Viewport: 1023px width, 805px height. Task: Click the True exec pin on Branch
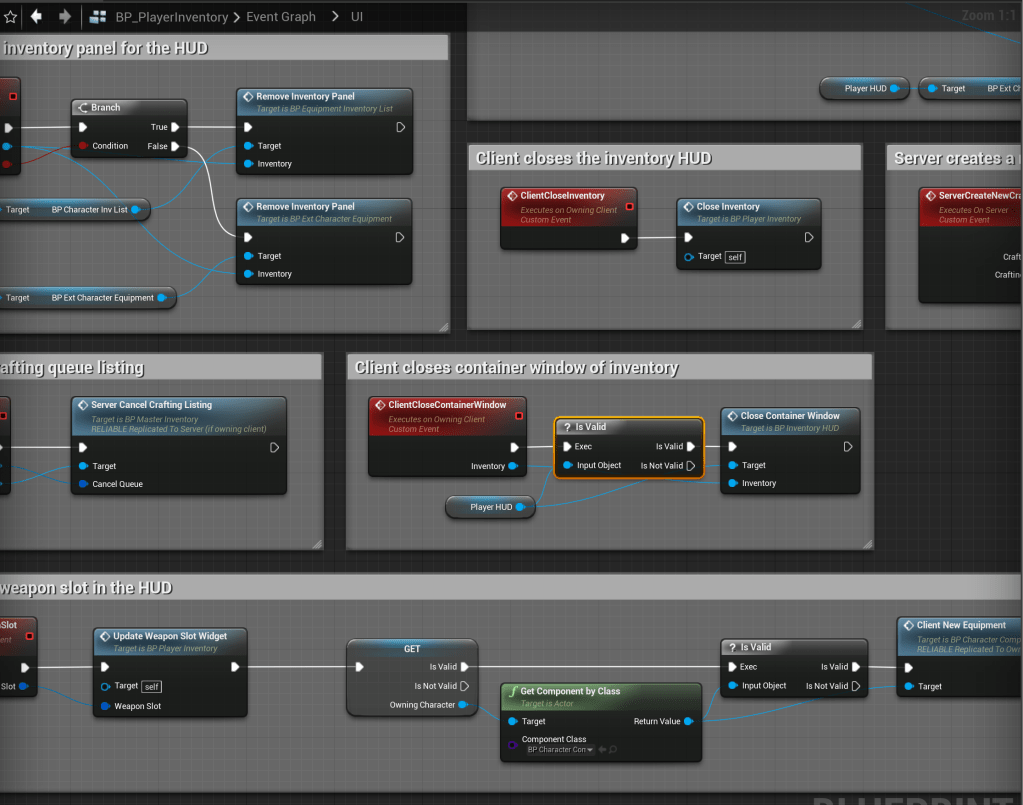(x=175, y=127)
